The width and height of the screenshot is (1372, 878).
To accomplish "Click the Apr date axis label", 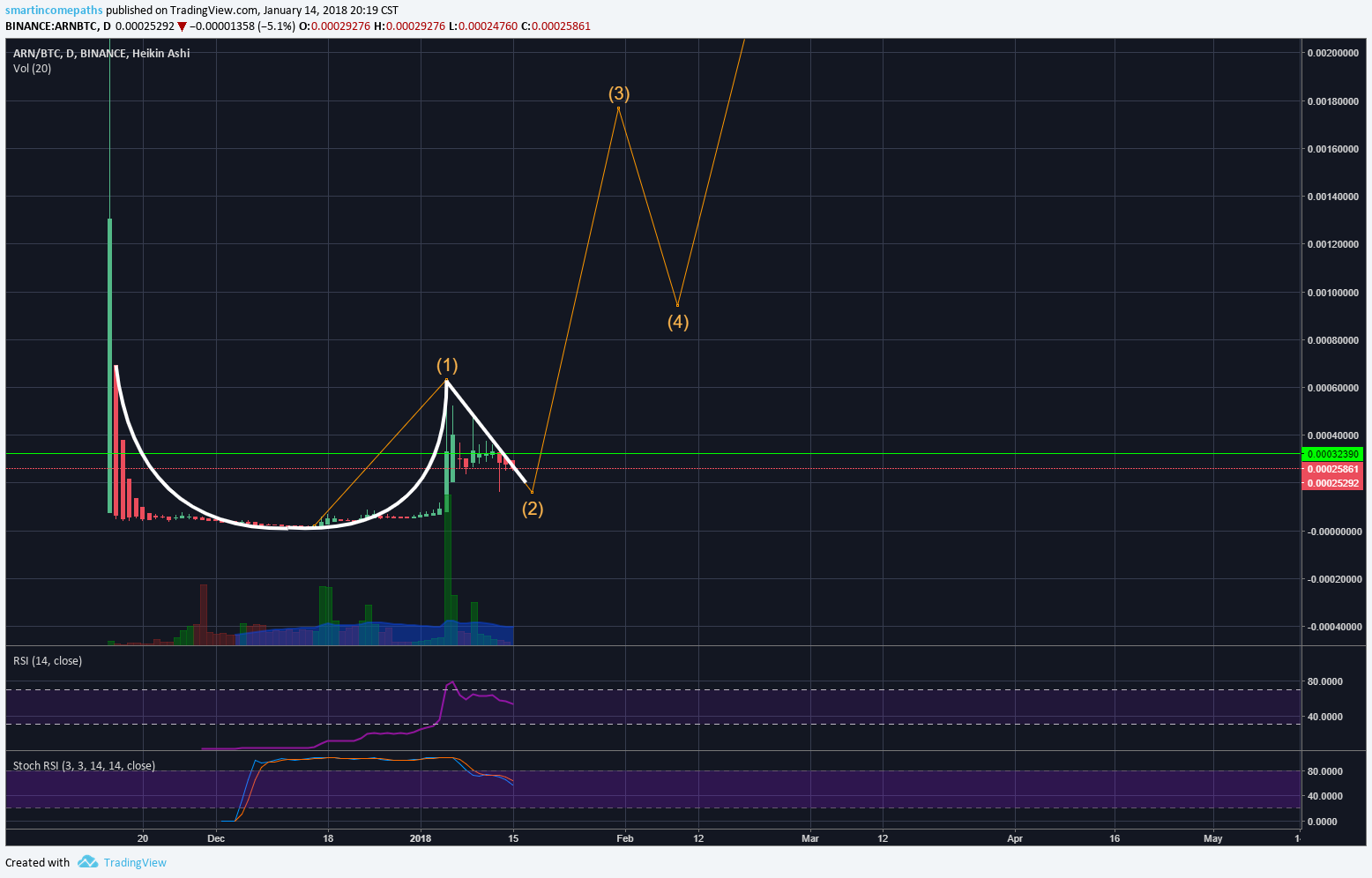I will tap(1015, 838).
